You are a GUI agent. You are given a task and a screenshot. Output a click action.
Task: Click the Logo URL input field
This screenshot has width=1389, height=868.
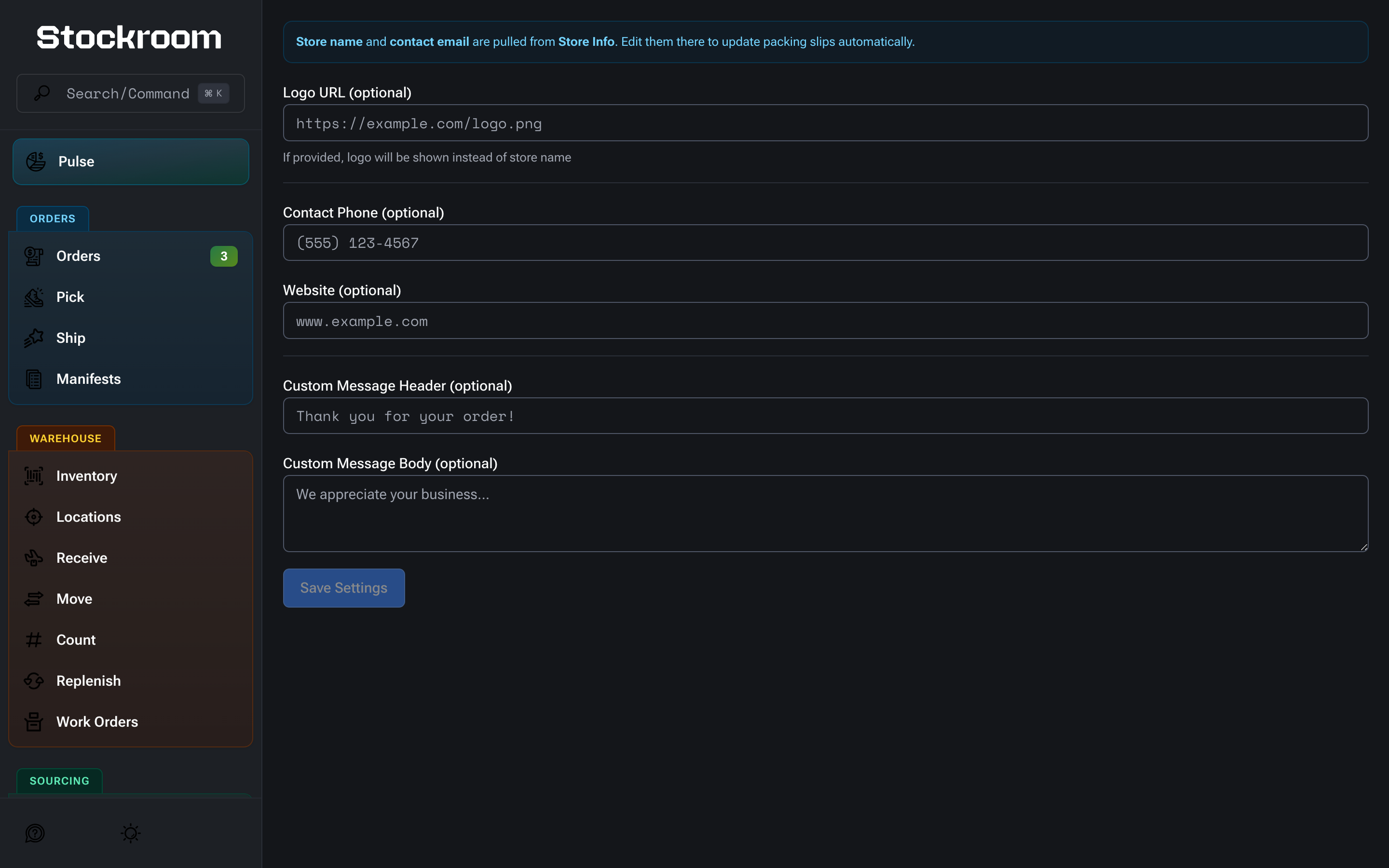pyautogui.click(x=825, y=123)
